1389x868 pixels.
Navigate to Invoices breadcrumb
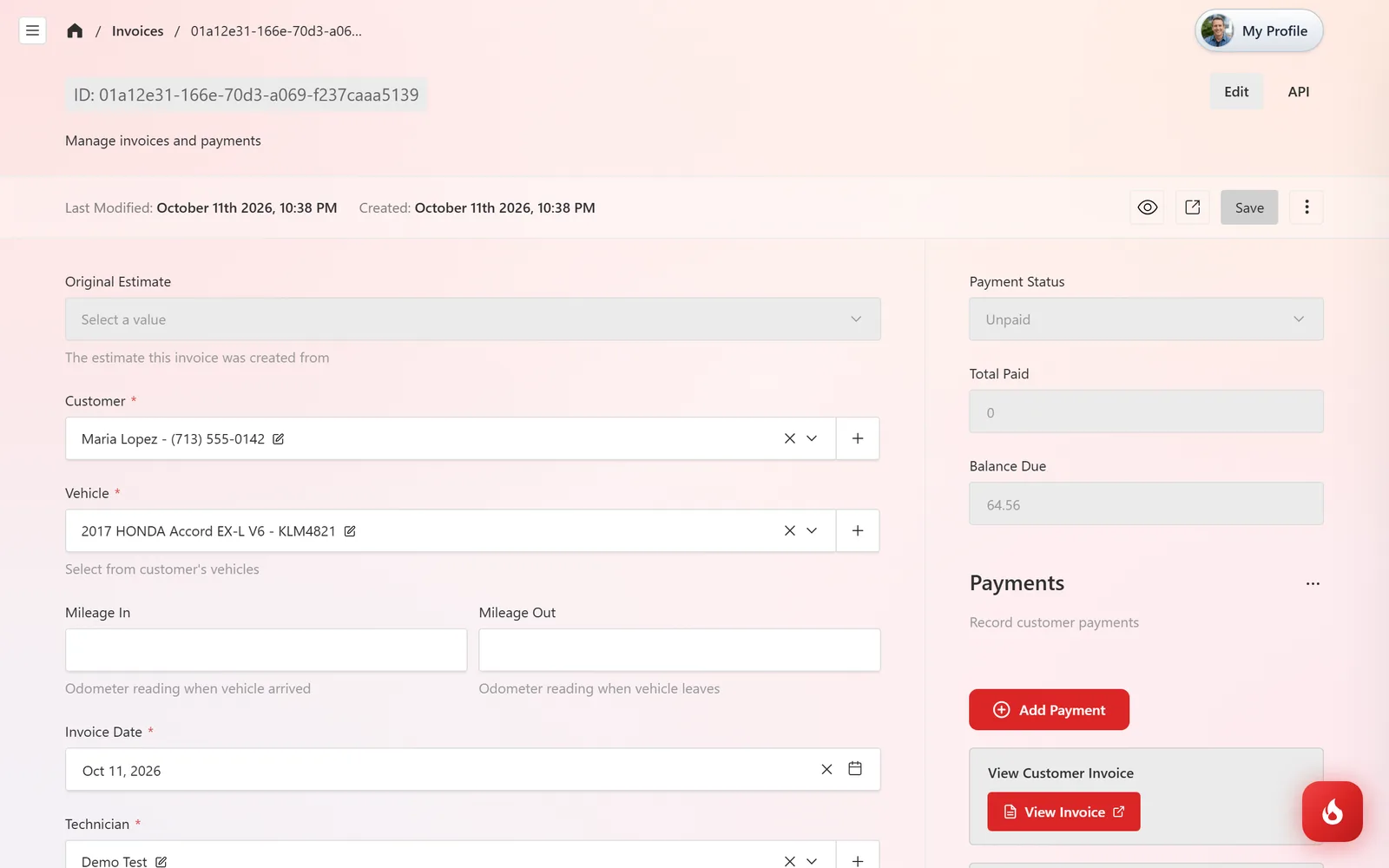point(137,31)
